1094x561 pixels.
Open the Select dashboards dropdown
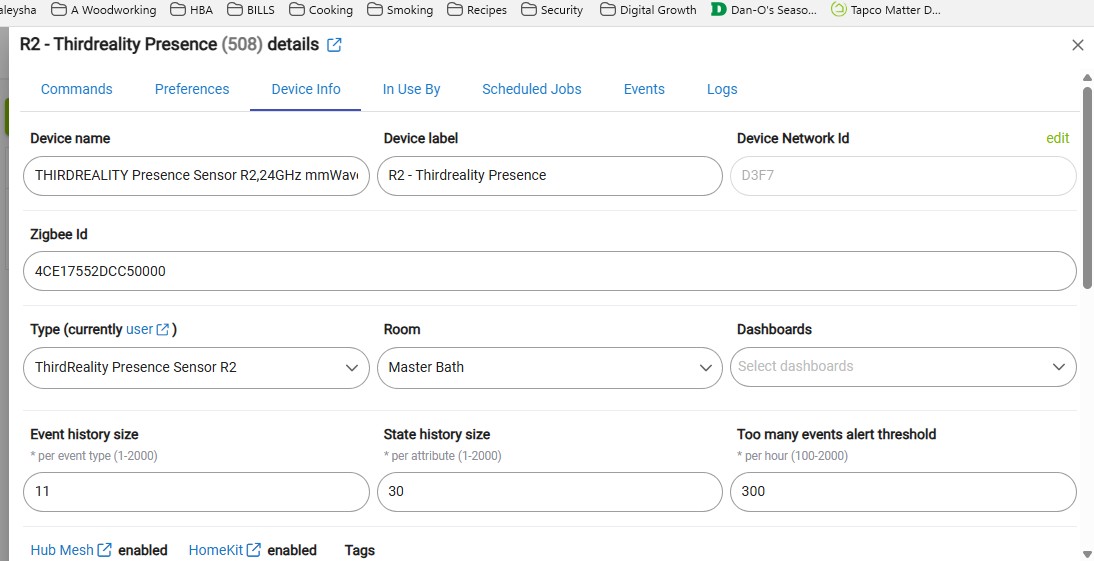903,367
